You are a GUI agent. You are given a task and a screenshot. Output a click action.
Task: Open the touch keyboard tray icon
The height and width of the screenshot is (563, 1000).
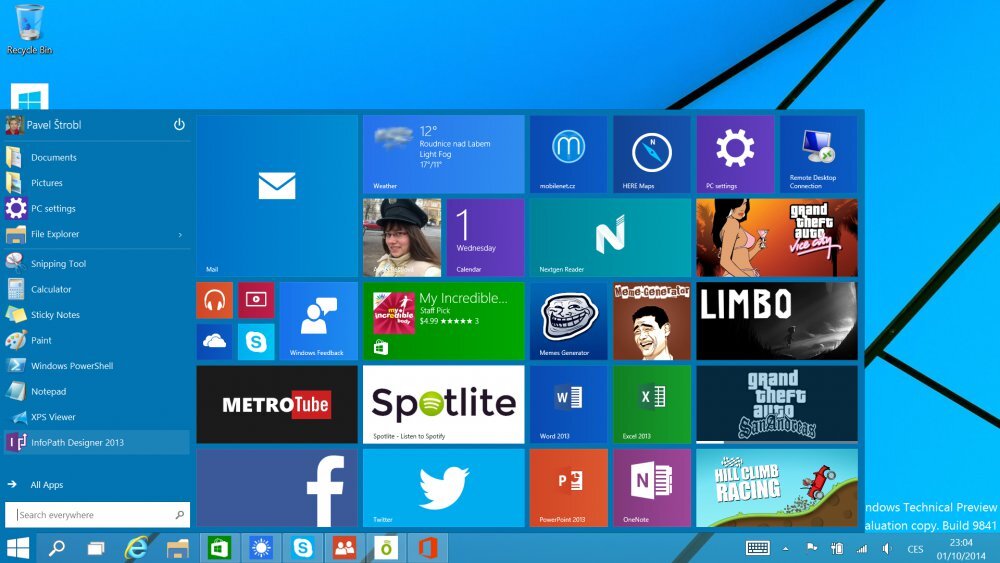pyautogui.click(x=758, y=548)
